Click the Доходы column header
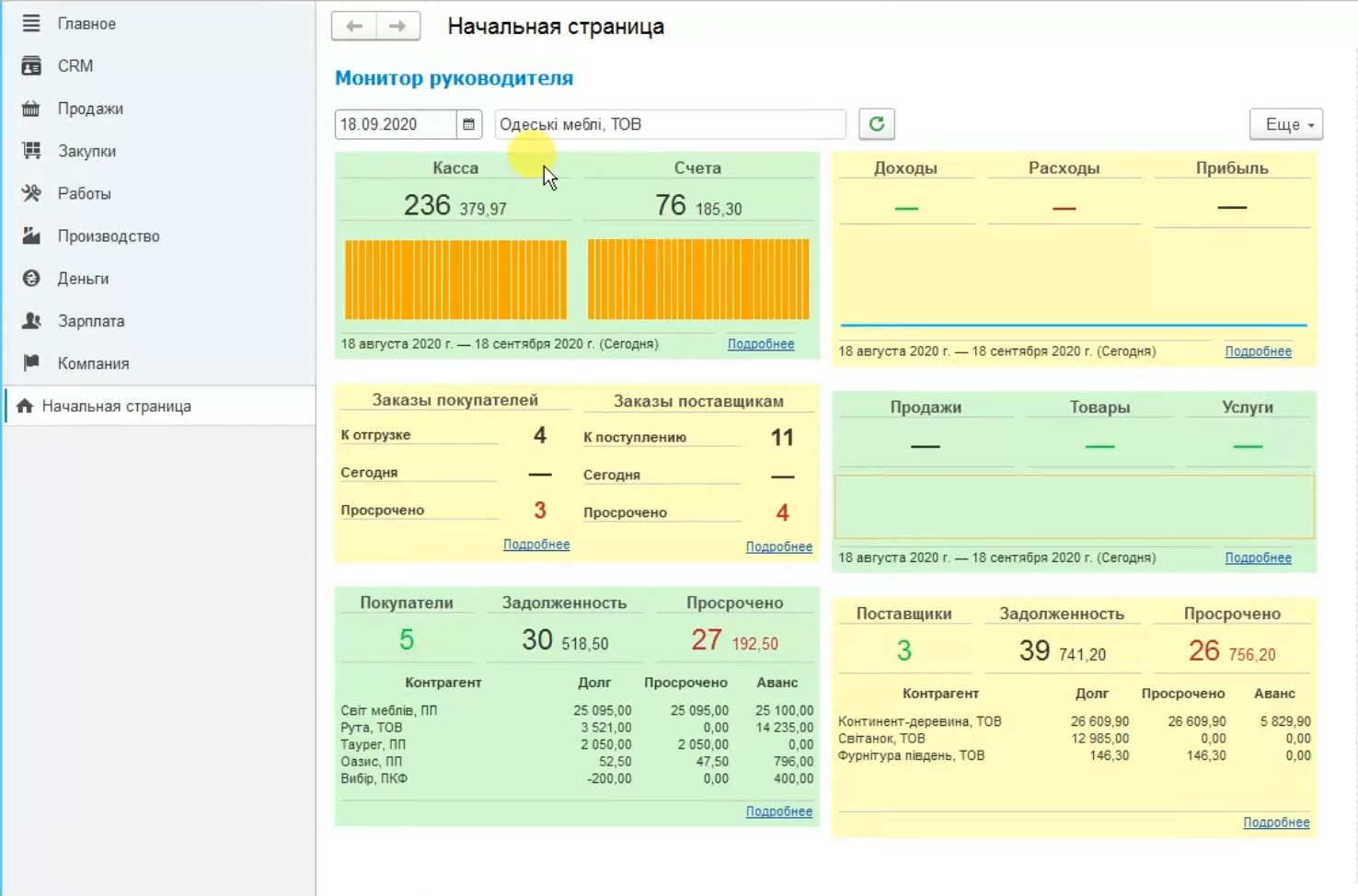 [905, 167]
